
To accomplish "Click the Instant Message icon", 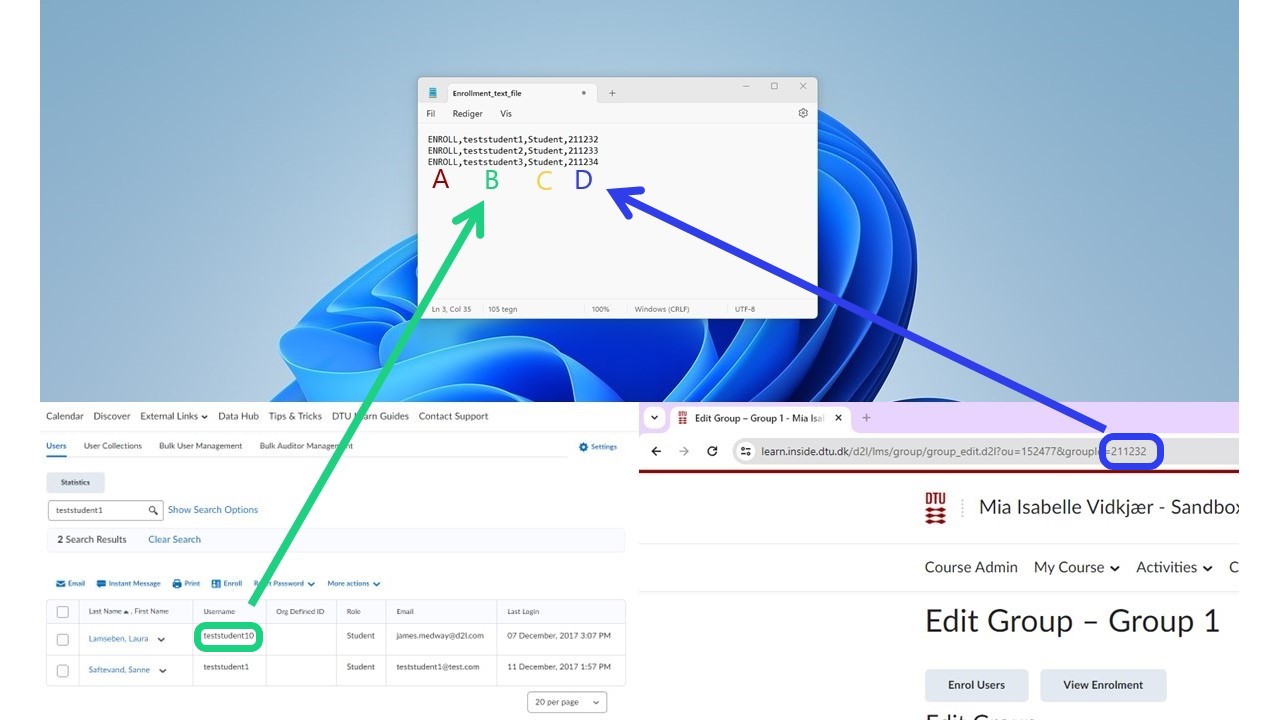I will [102, 584].
